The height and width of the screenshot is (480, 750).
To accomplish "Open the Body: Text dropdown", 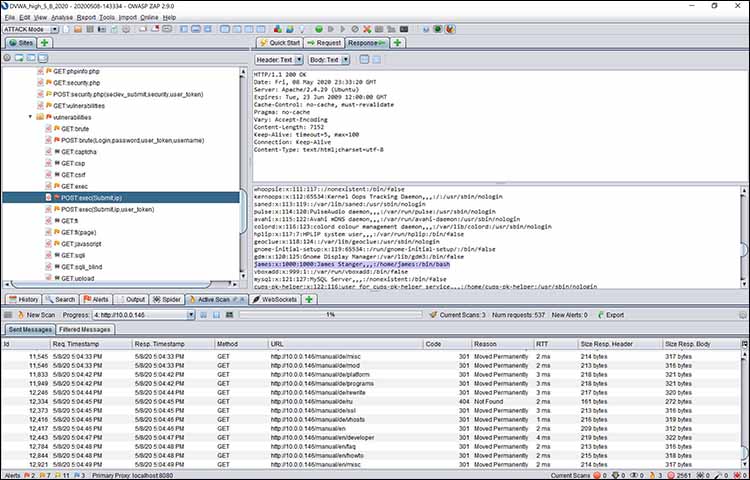I will 329,60.
